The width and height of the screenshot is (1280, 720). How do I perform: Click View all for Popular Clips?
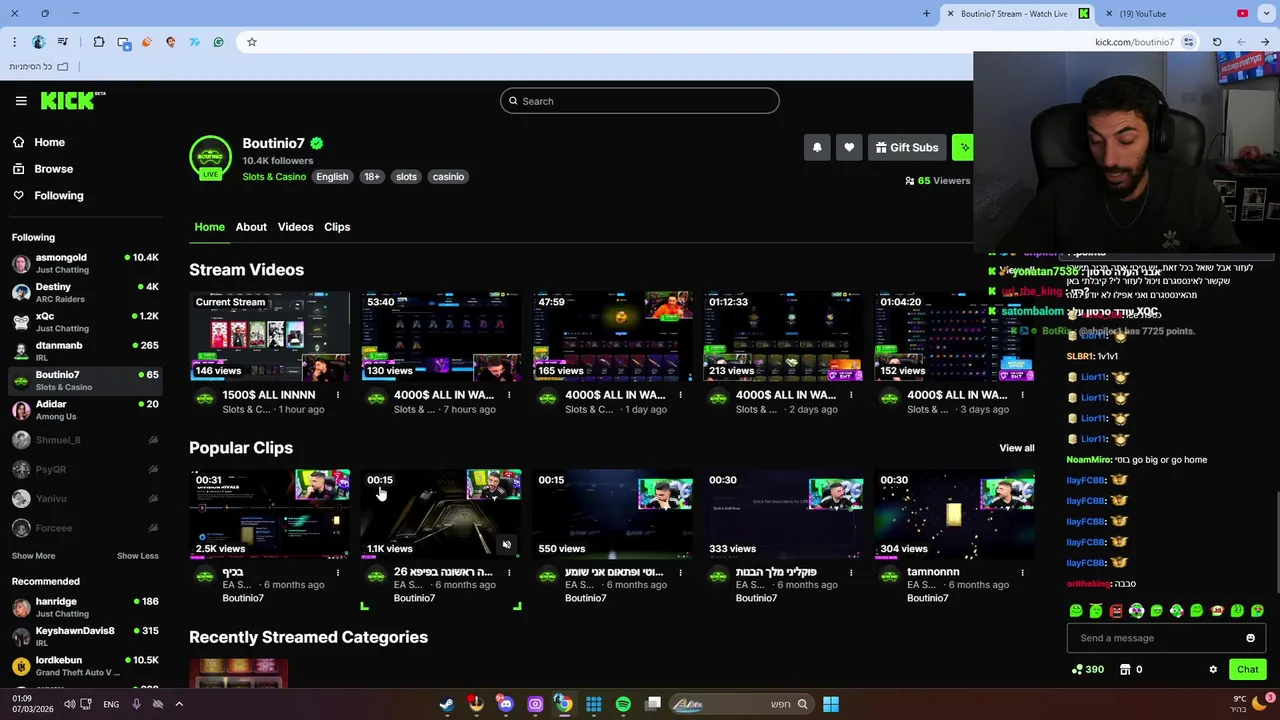click(1017, 448)
